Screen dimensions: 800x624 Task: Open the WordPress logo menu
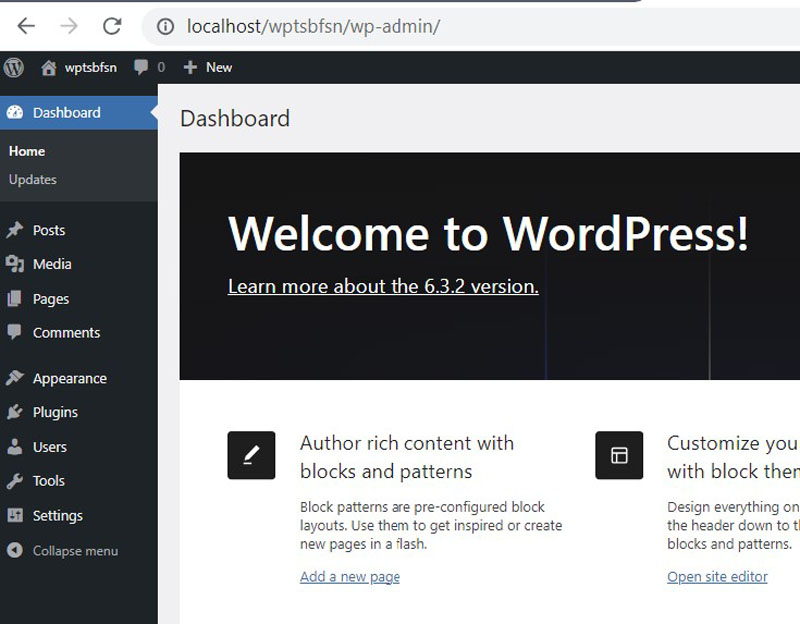[14, 67]
